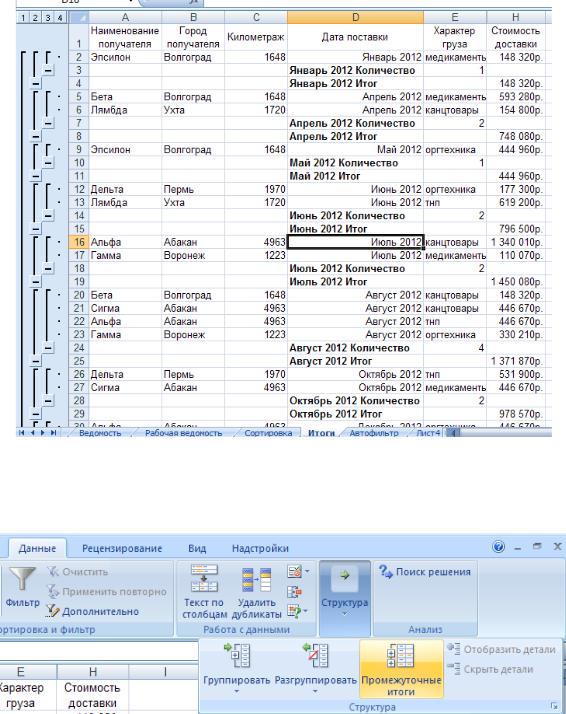Screen dimensions: 566x714
Task: Click the select-all corner of the sheet
Action: 78,17
